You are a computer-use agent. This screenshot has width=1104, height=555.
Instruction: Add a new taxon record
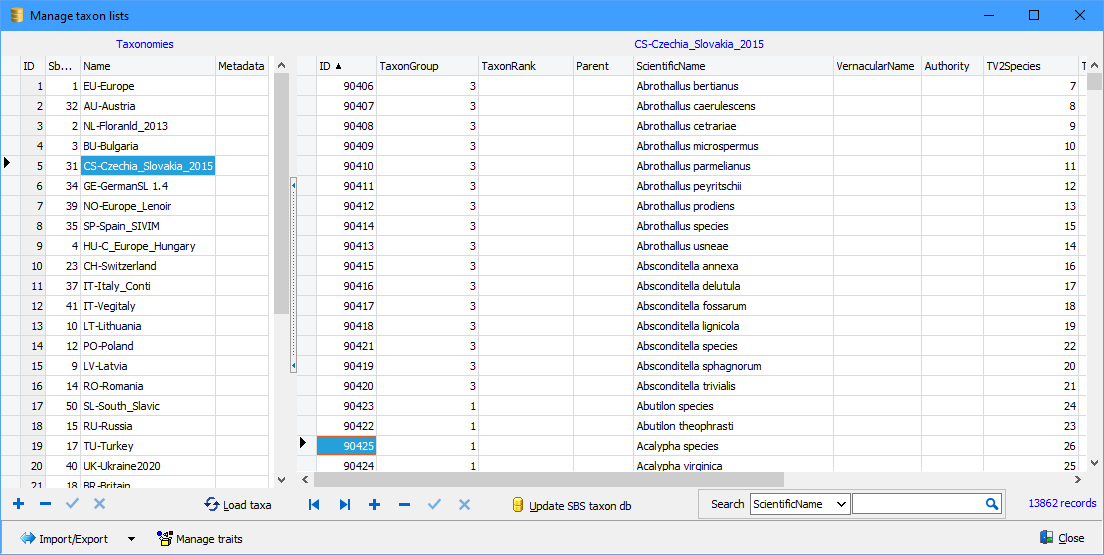(x=375, y=505)
